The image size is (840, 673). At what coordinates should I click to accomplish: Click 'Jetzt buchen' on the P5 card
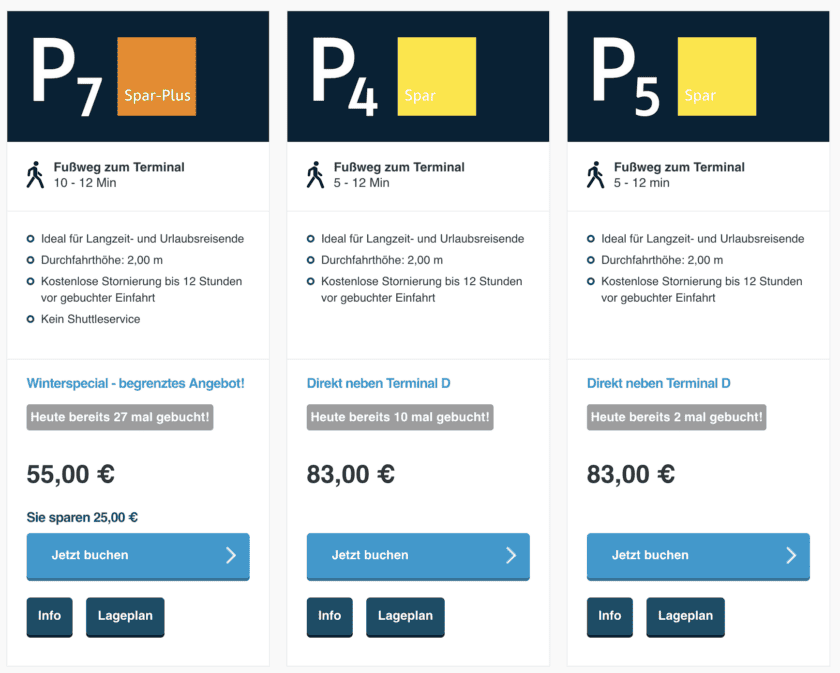coord(698,555)
